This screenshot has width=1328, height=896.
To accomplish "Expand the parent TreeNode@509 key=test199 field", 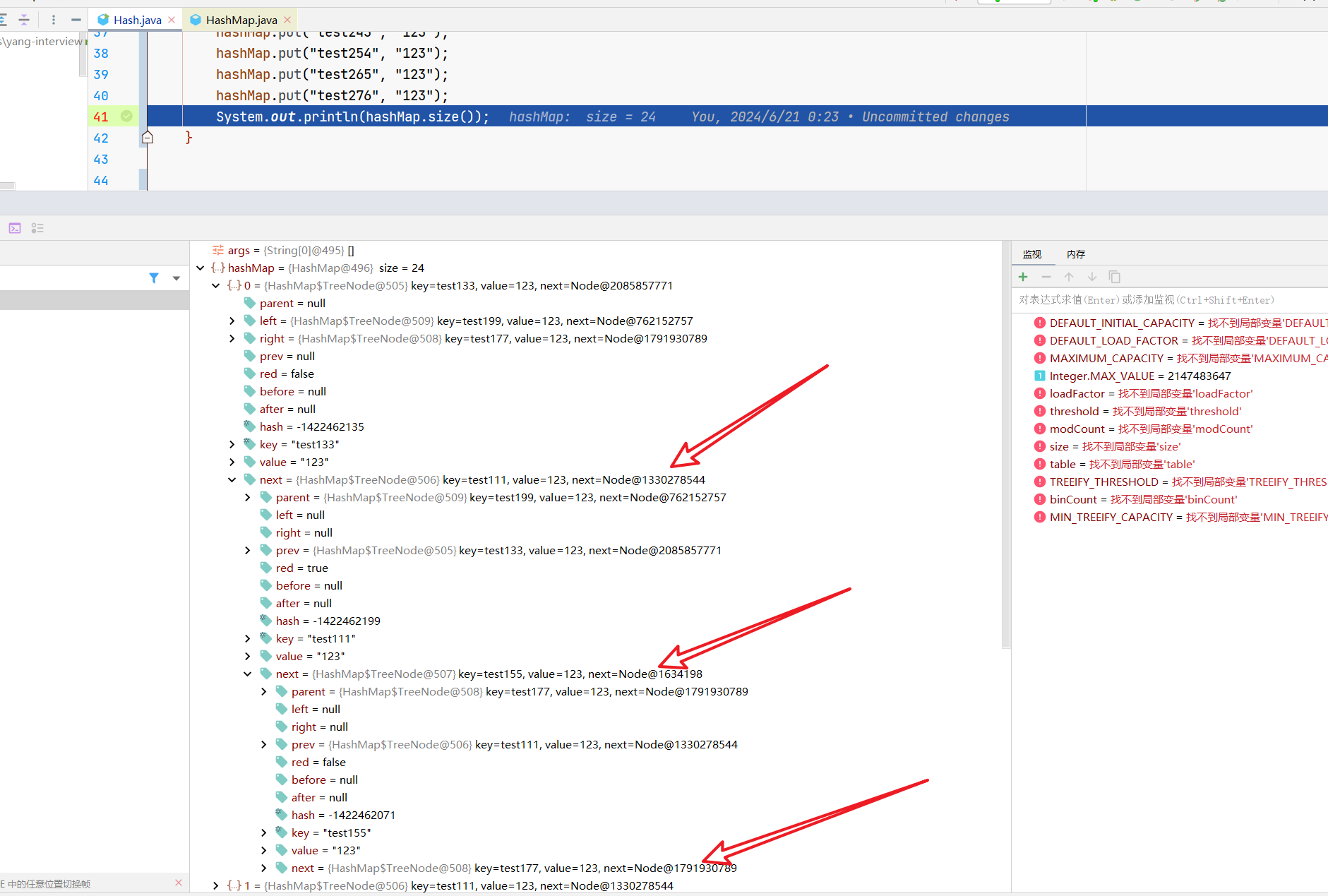I will (248, 498).
